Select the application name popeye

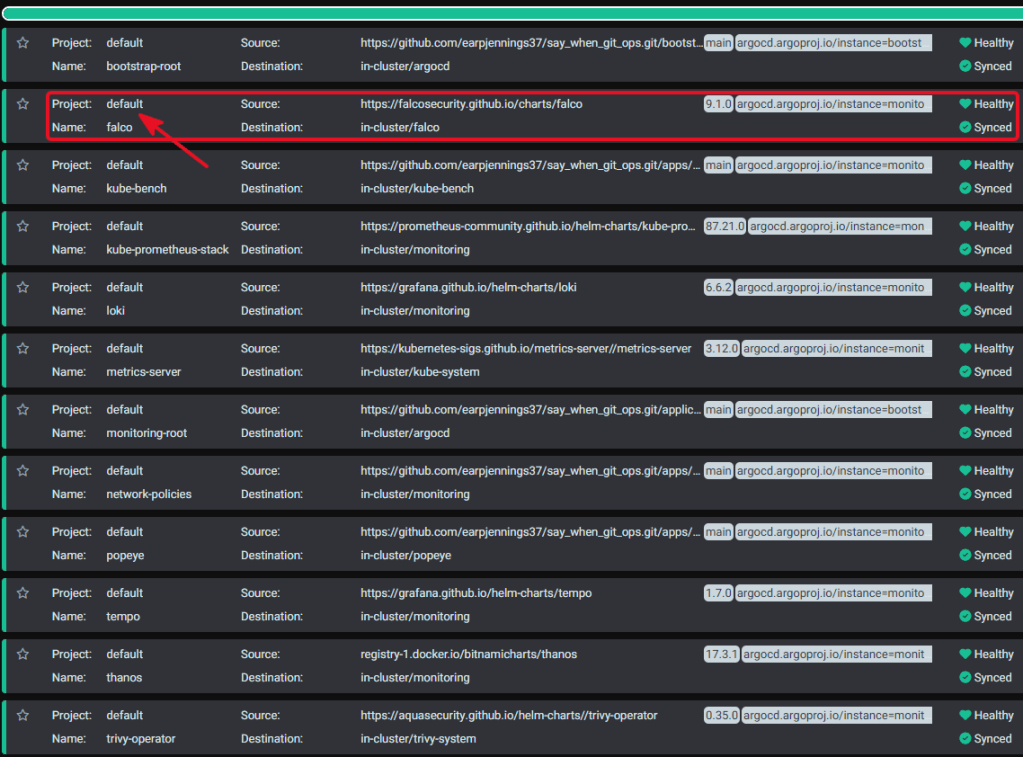125,555
